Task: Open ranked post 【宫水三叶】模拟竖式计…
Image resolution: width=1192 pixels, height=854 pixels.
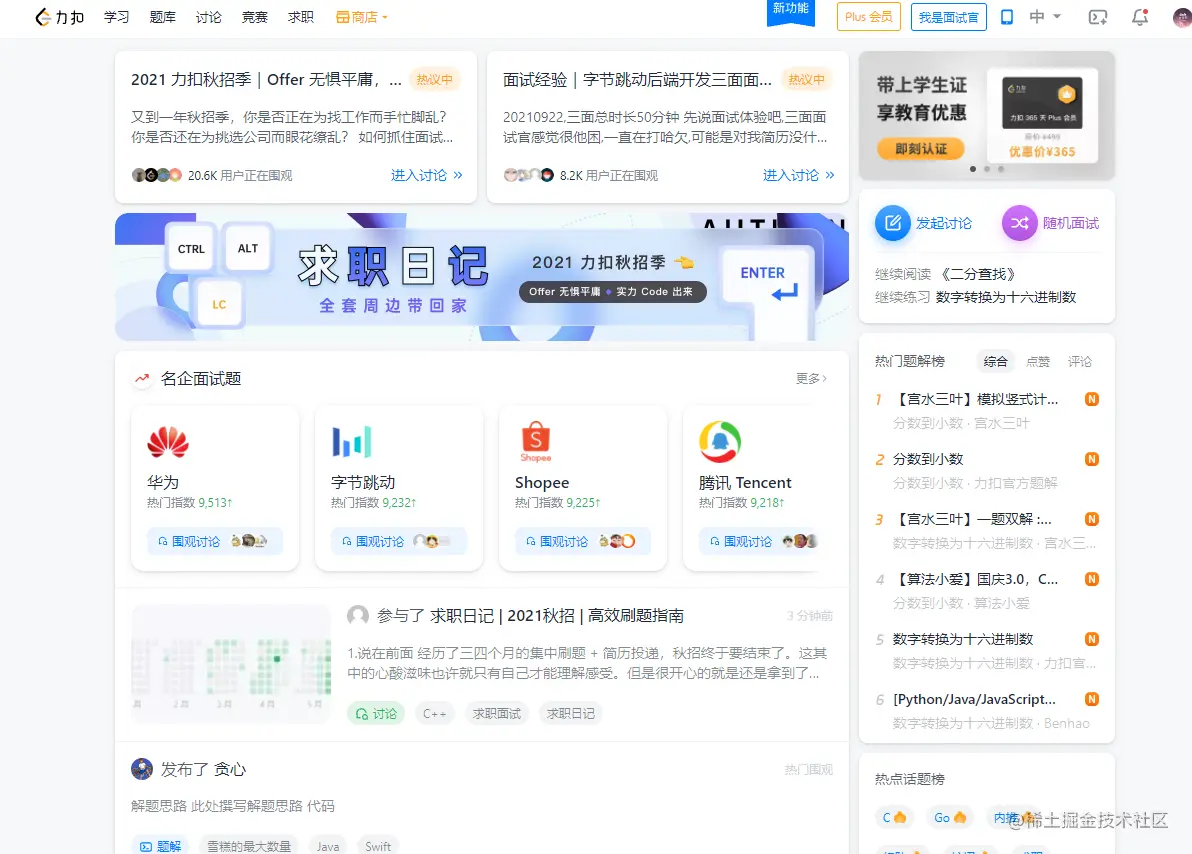Action: click(x=975, y=399)
